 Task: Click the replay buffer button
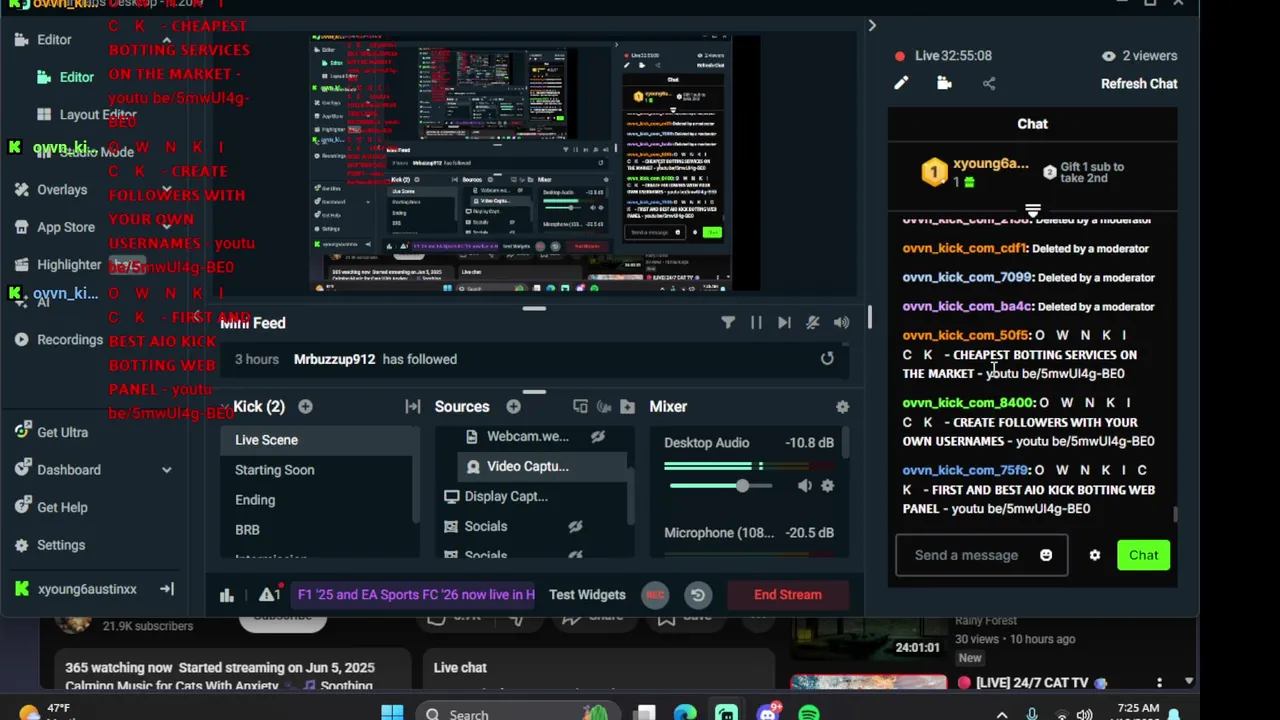[698, 594]
